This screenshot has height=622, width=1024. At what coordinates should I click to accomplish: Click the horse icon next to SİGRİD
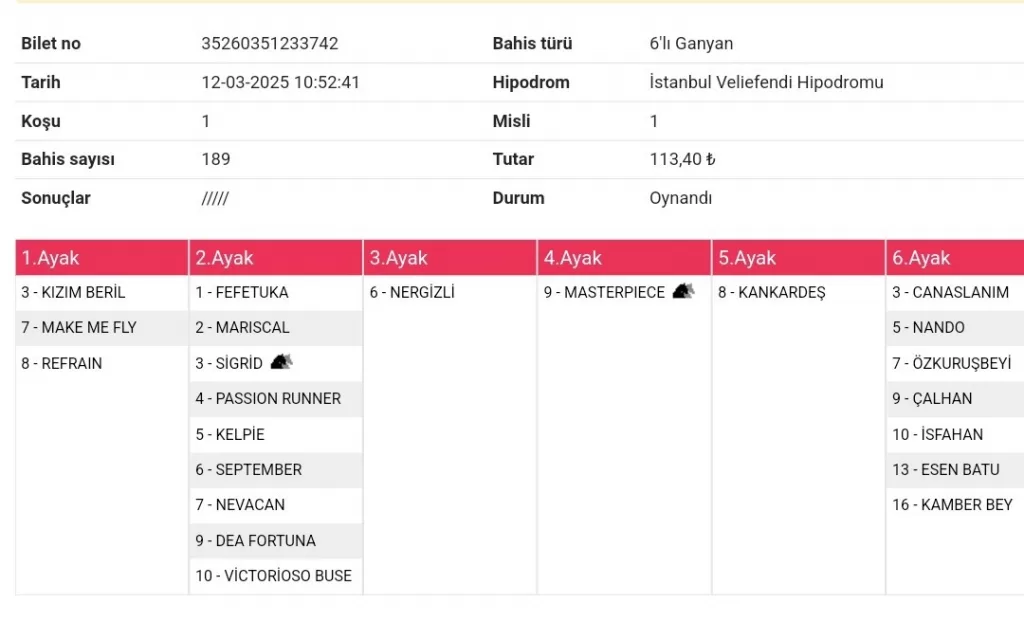(281, 363)
